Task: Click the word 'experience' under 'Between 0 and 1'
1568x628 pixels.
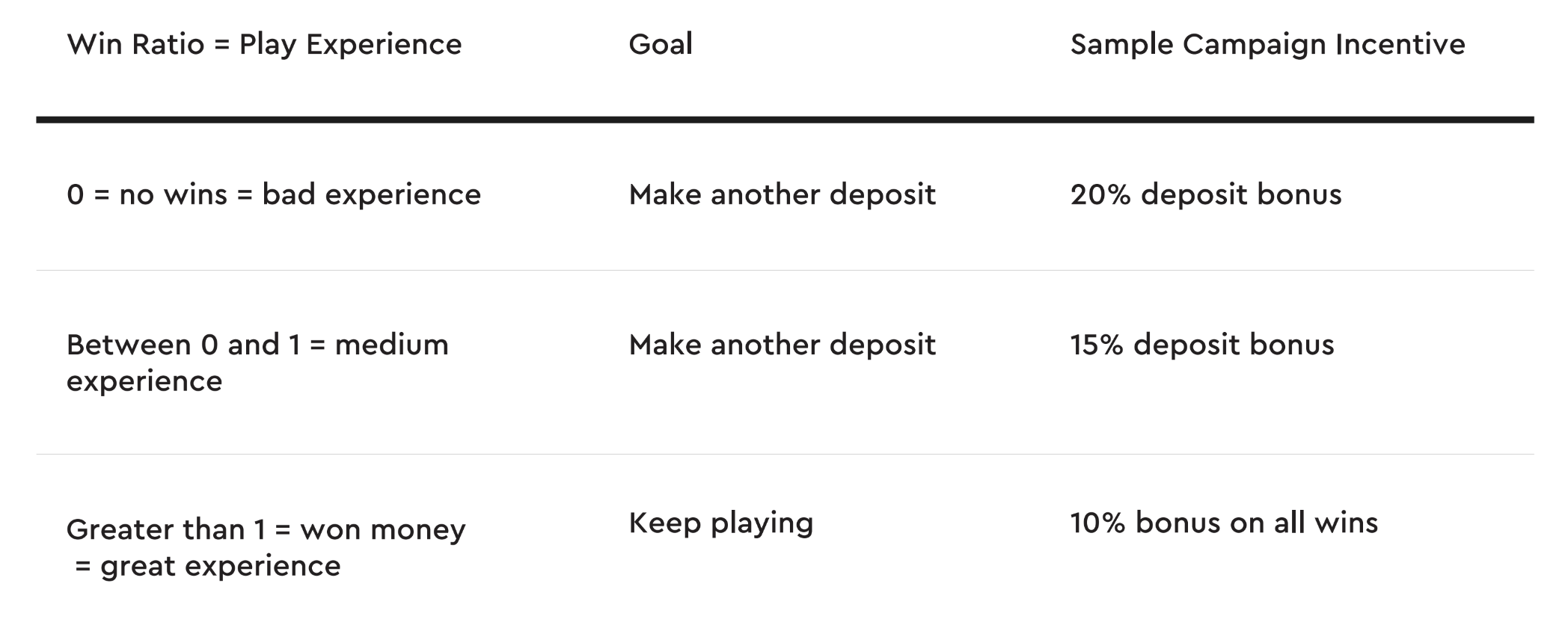Action: point(144,382)
